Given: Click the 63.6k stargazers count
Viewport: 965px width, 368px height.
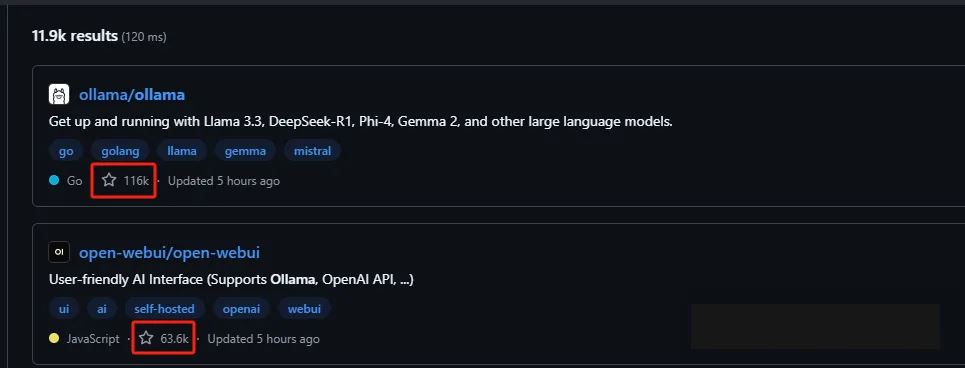Looking at the screenshot, I should [174, 338].
